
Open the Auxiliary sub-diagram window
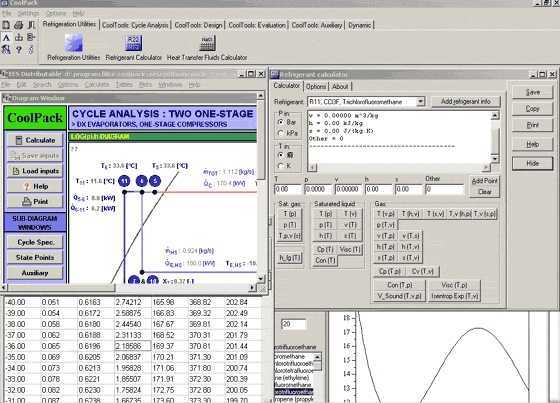(x=35, y=273)
